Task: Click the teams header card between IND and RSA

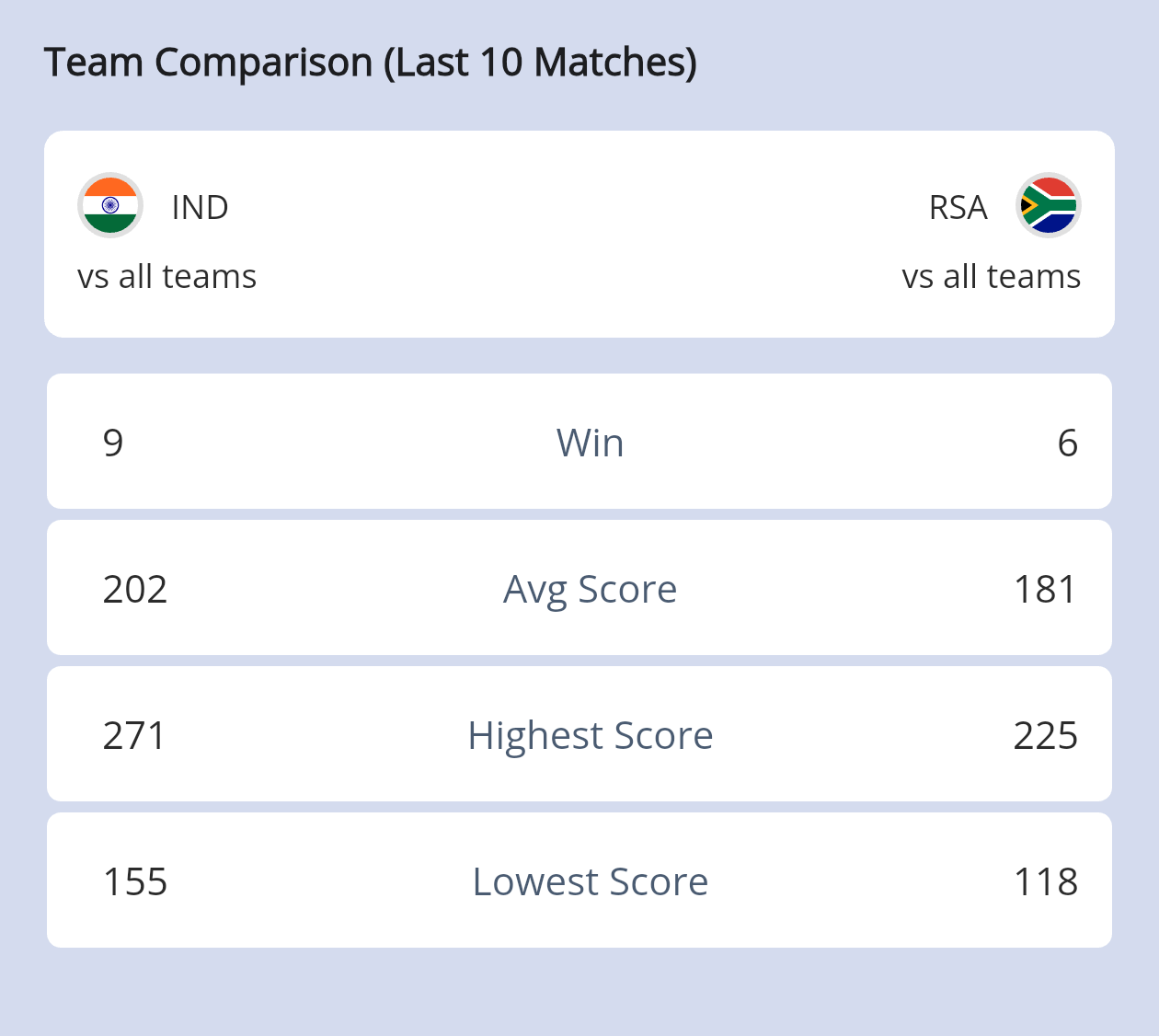Action: (579, 234)
